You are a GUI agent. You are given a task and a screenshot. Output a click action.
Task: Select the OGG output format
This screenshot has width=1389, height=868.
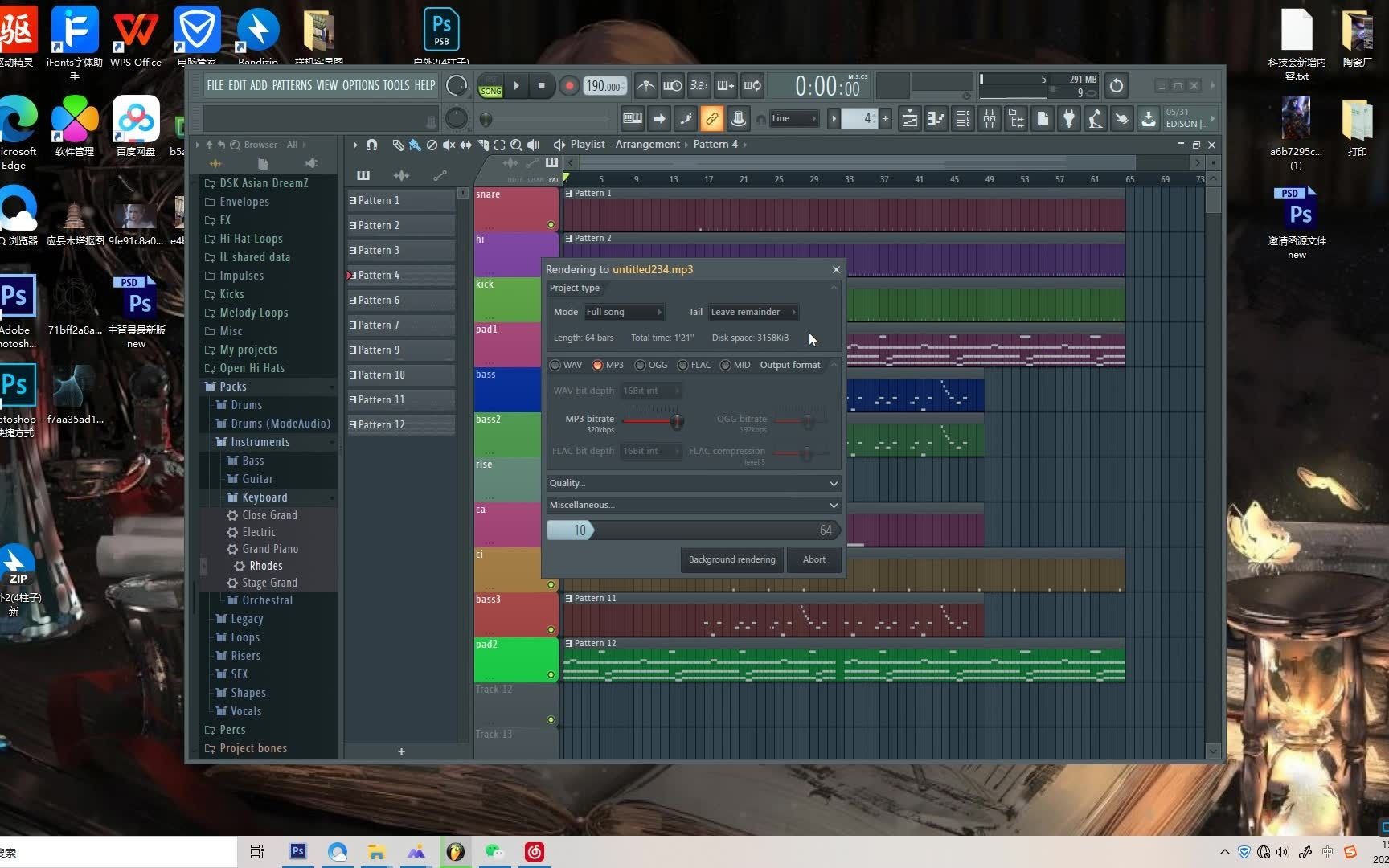point(651,365)
